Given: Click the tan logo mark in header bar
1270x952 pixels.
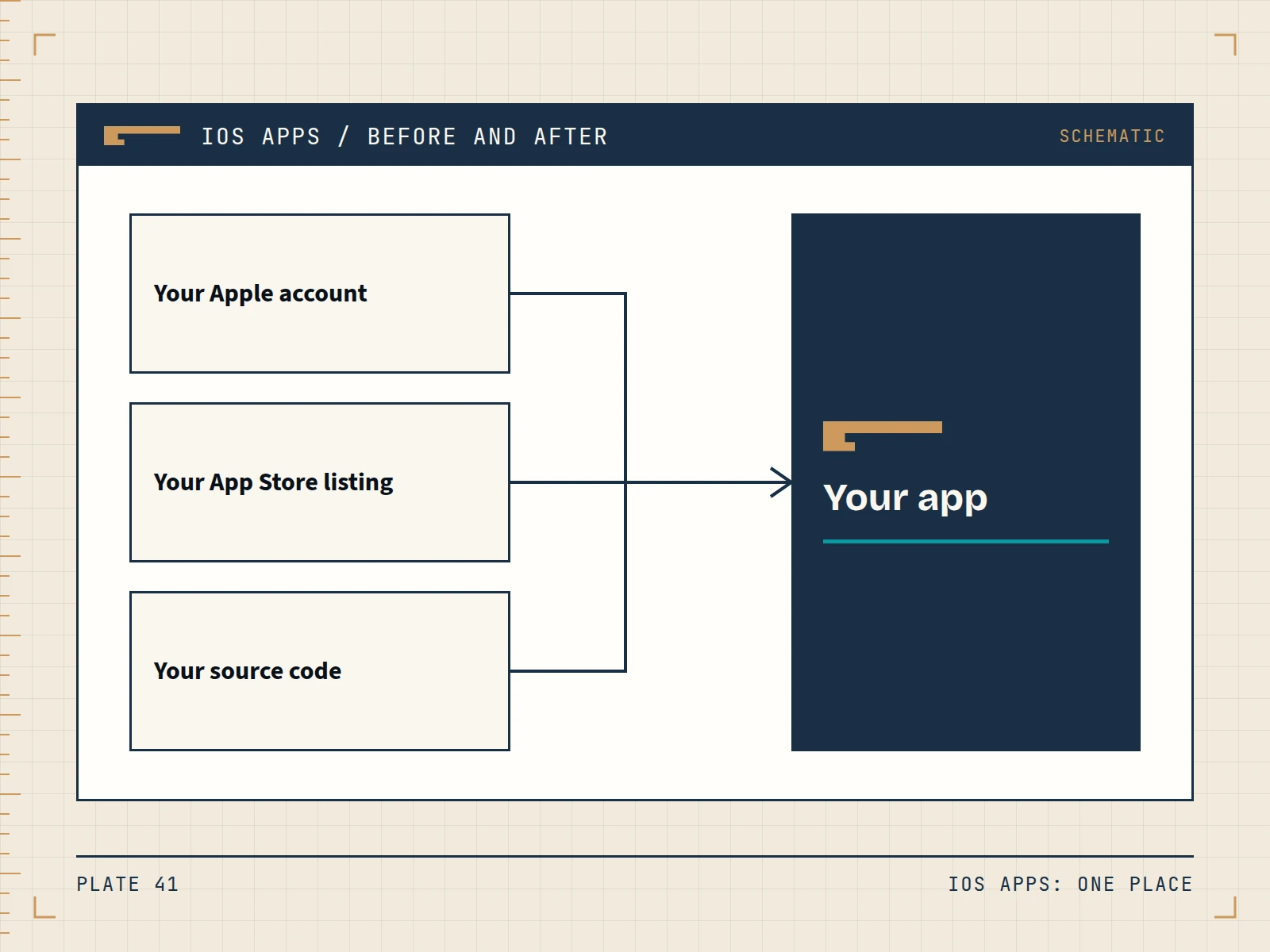Looking at the screenshot, I should [x=142, y=136].
